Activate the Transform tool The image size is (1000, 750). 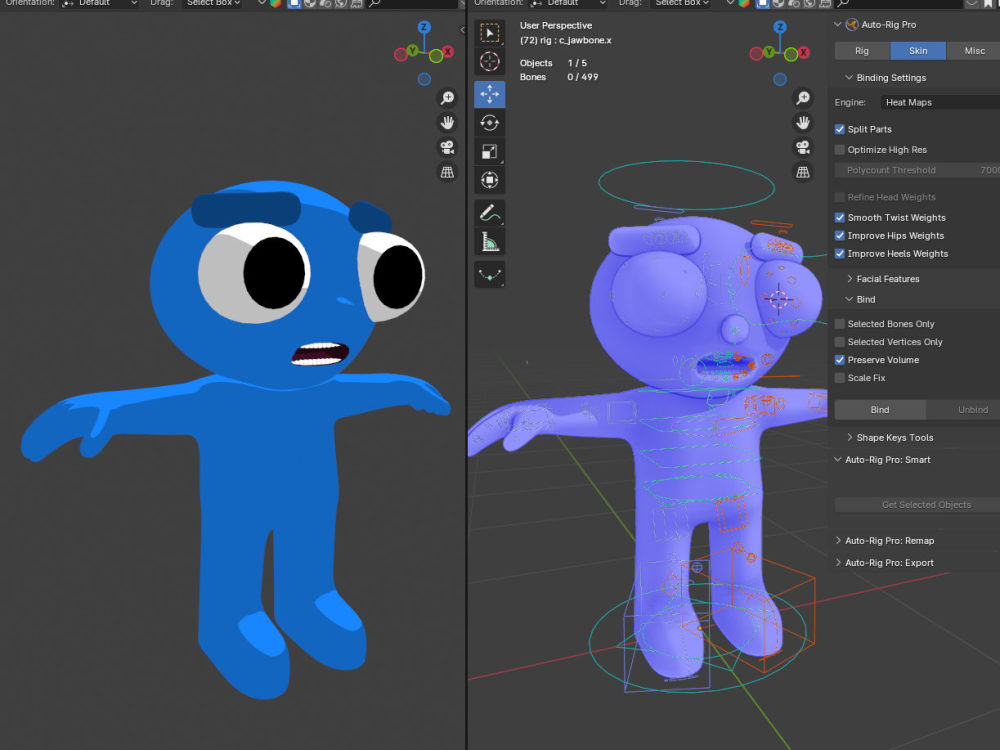(490, 180)
